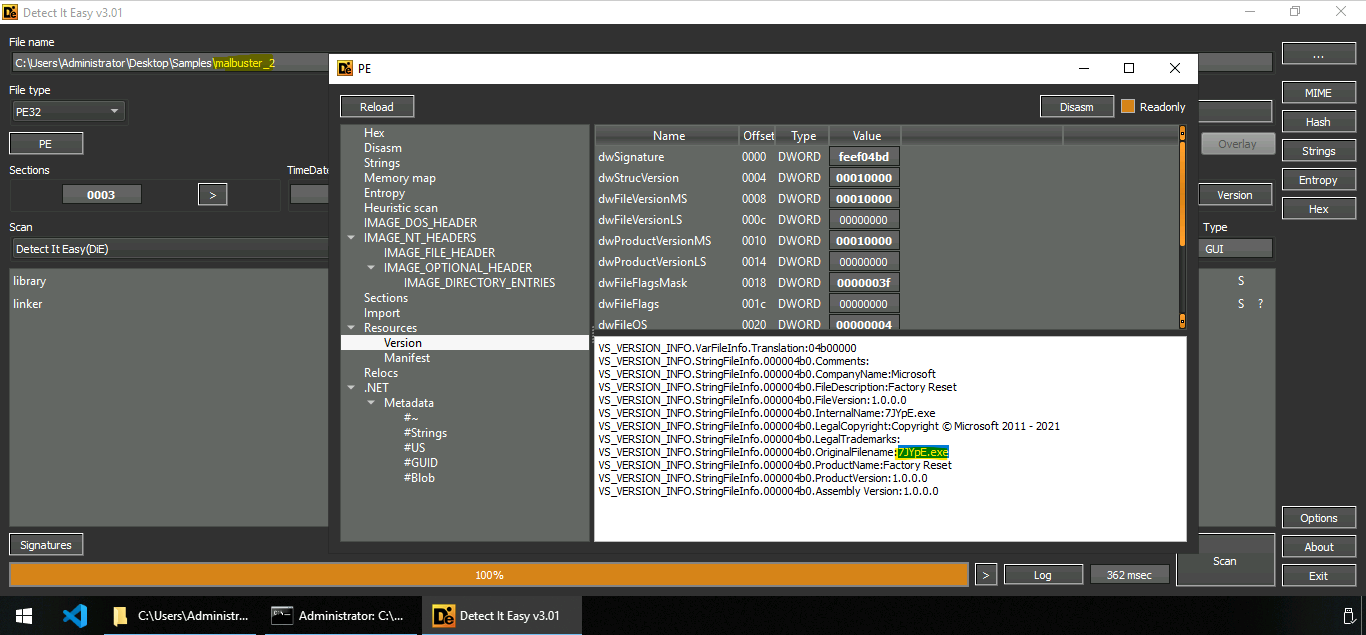Open Sections in the PE tree
Screen dimensions: 1366x635
click(386, 298)
